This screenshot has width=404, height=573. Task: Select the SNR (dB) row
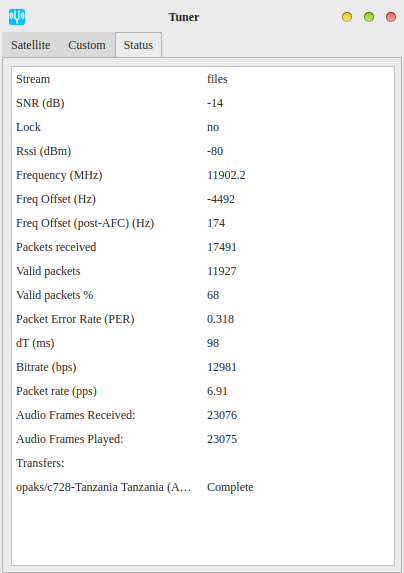[x=203, y=103]
